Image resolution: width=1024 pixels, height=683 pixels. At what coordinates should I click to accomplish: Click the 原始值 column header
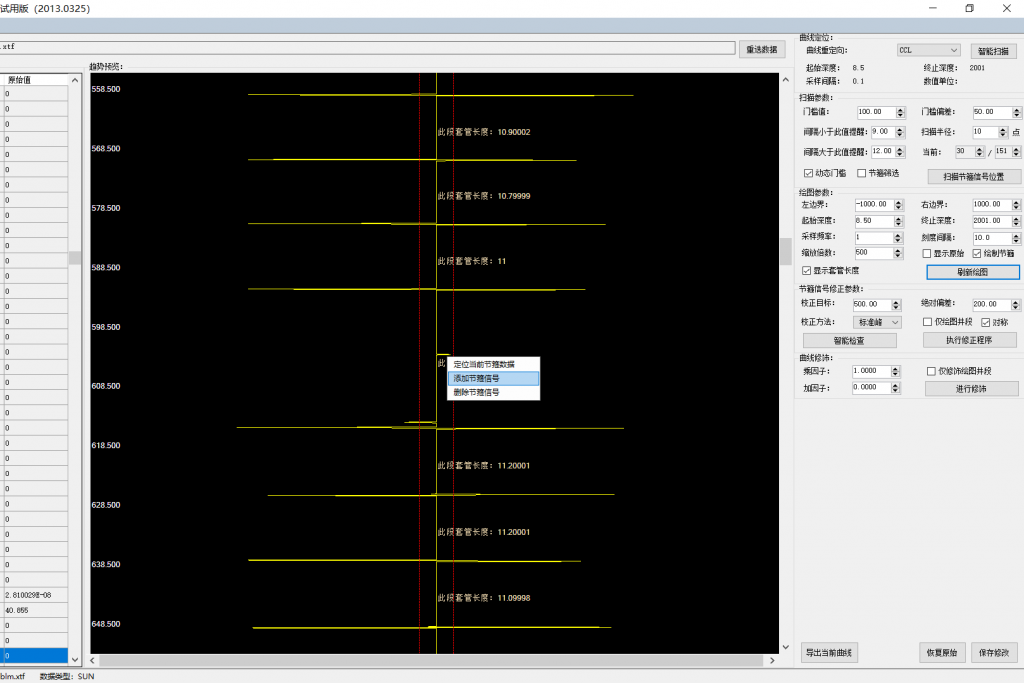pos(34,80)
